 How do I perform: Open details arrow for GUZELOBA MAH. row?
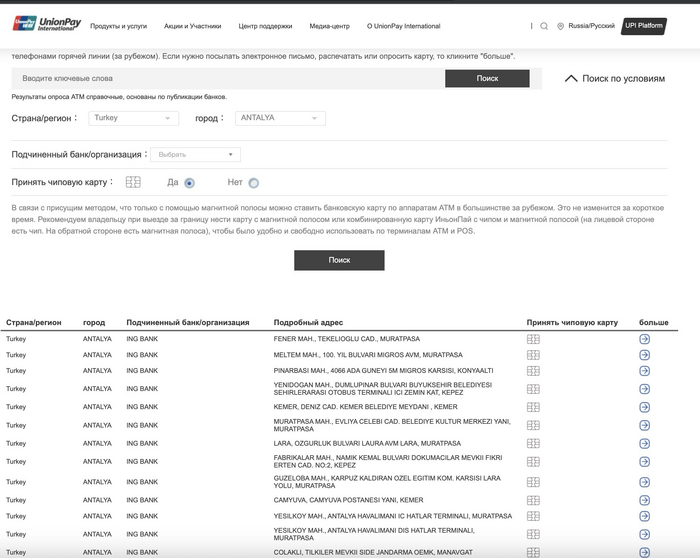coord(644,482)
